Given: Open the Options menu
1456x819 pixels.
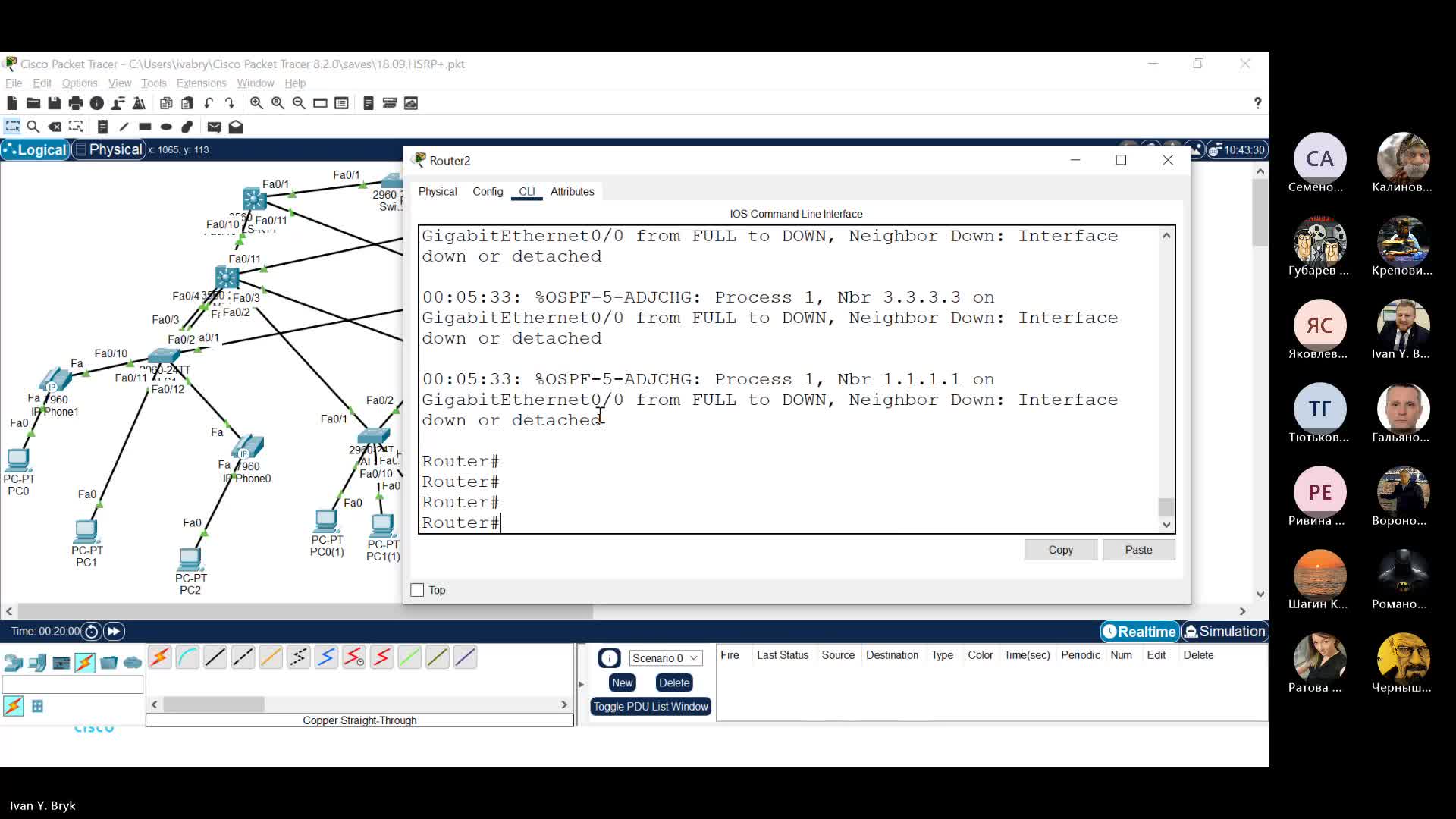Looking at the screenshot, I should click(80, 83).
